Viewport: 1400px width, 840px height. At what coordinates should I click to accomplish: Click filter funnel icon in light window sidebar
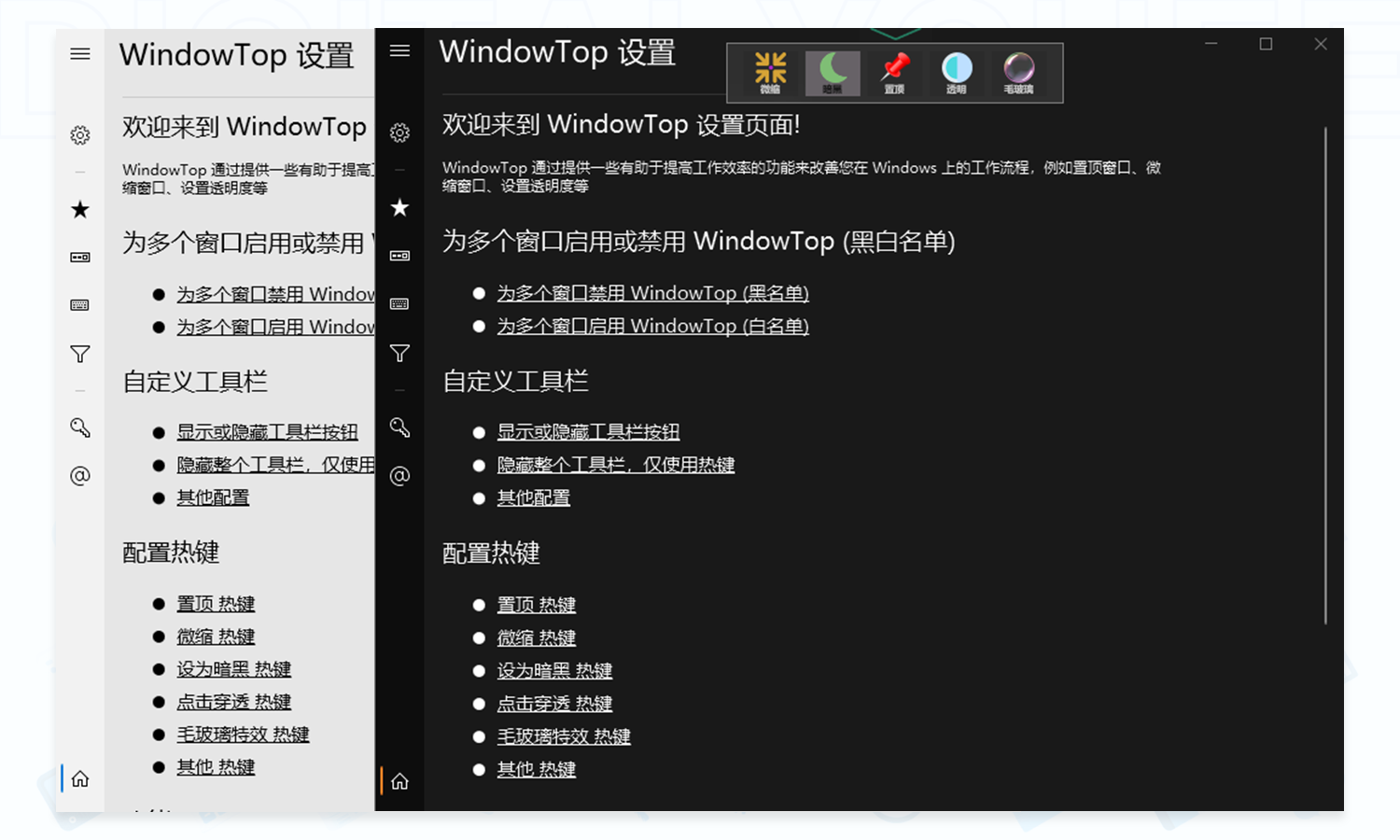pyautogui.click(x=80, y=354)
